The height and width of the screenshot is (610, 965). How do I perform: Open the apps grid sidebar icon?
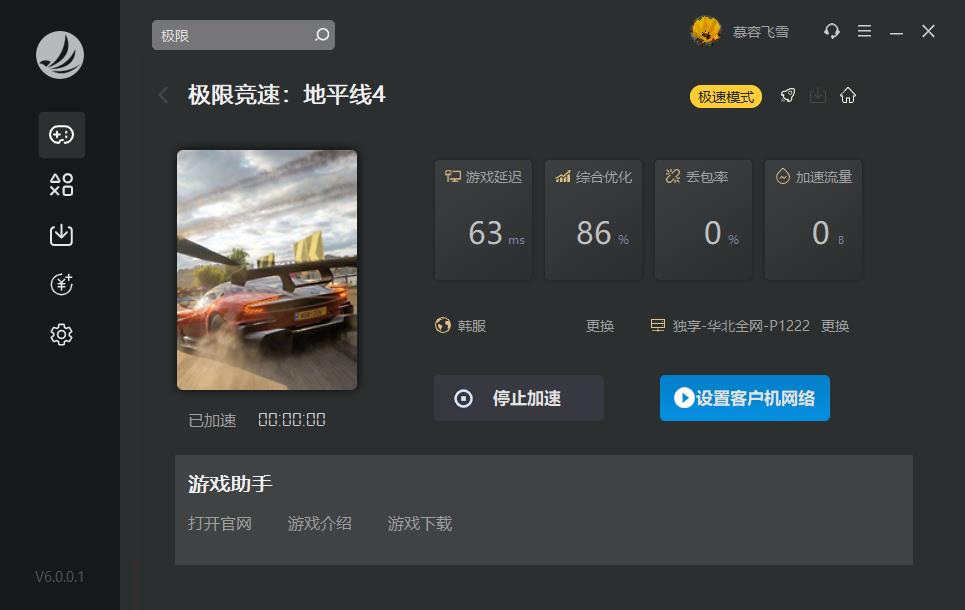(62, 185)
